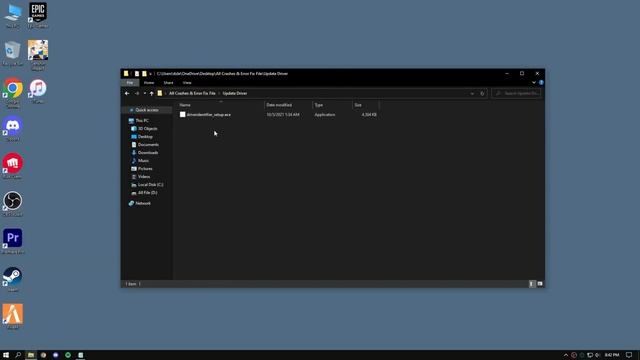Screen dimensions: 640x360
Task: Click the New folder icon in the title bar
Action: [x=144, y=74]
